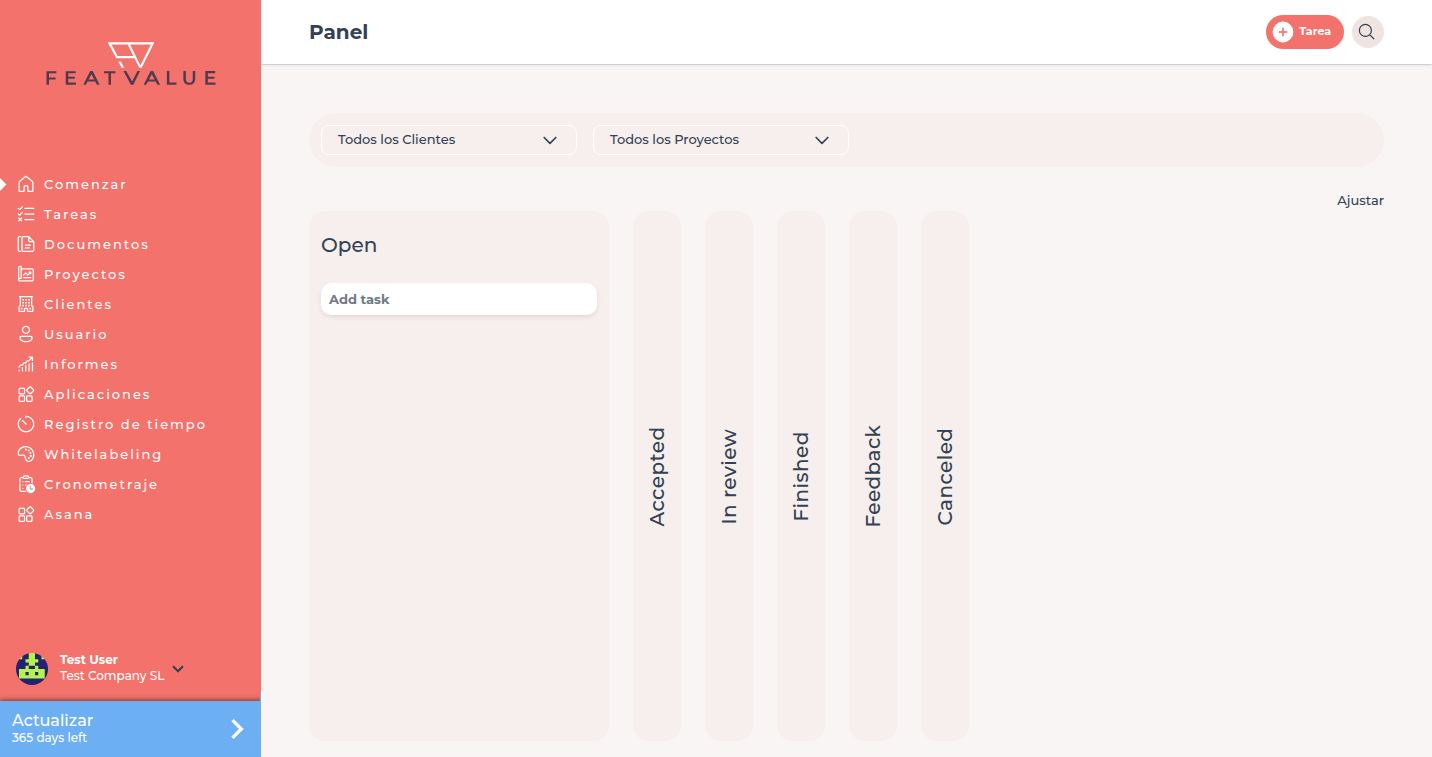Click the Test Company SL label
1432x757 pixels.
coord(112,676)
